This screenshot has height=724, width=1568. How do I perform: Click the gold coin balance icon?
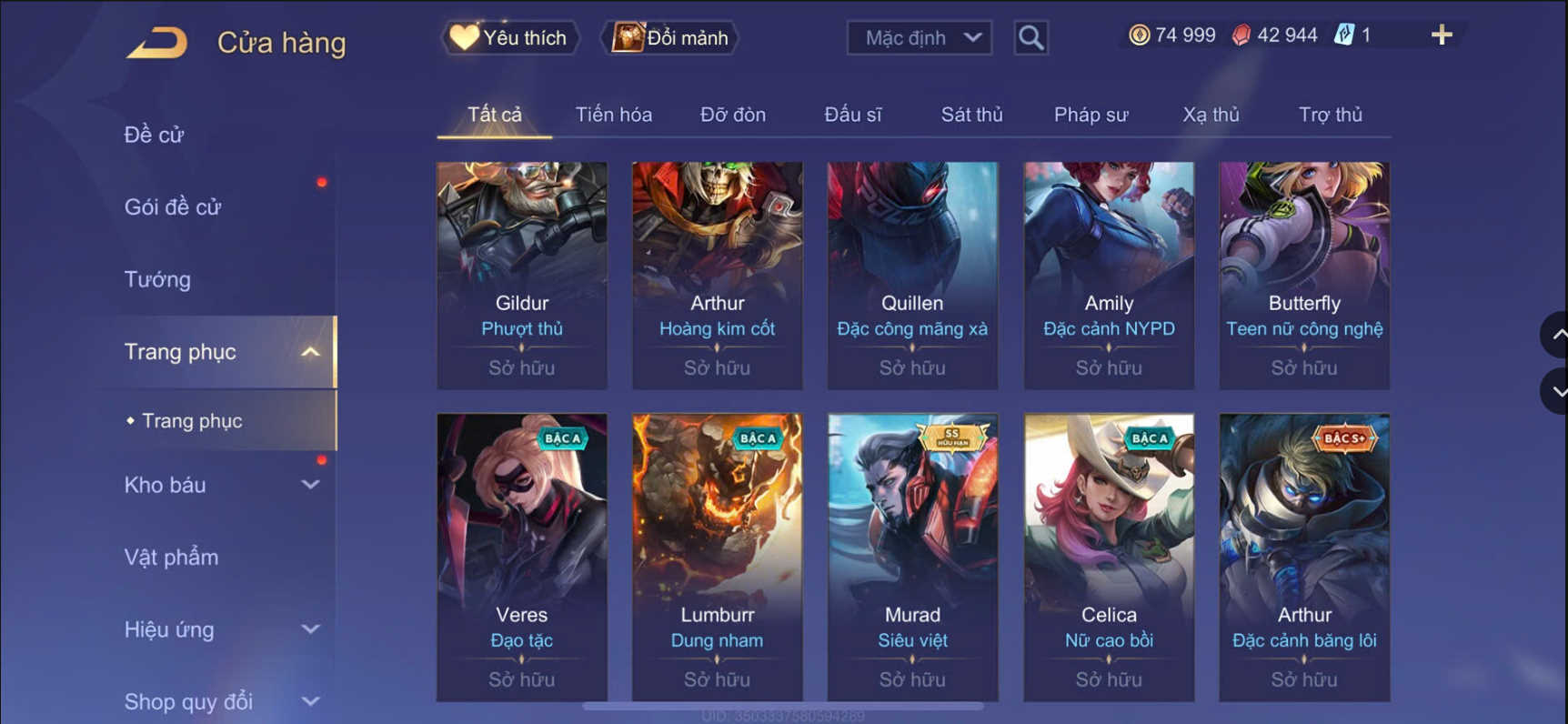(1139, 35)
